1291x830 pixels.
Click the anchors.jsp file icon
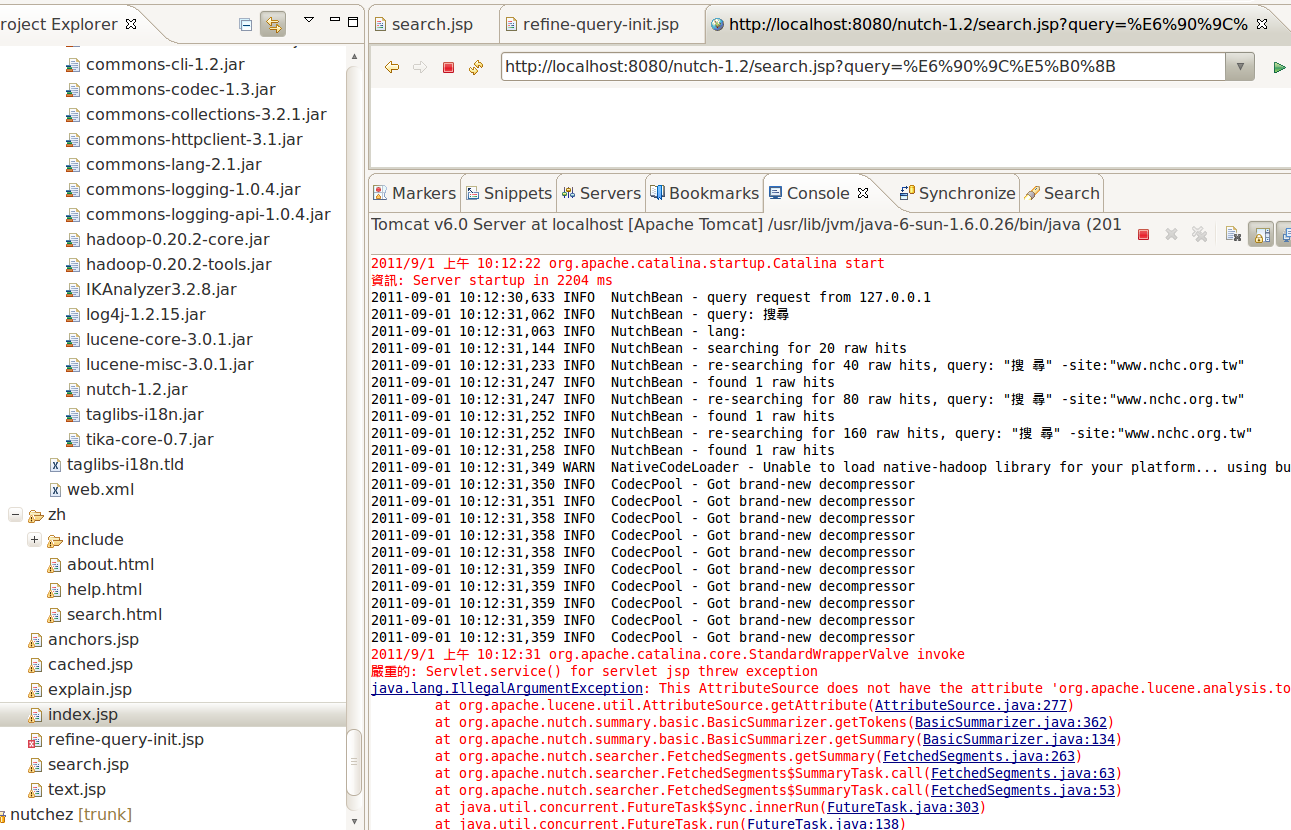tap(36, 640)
